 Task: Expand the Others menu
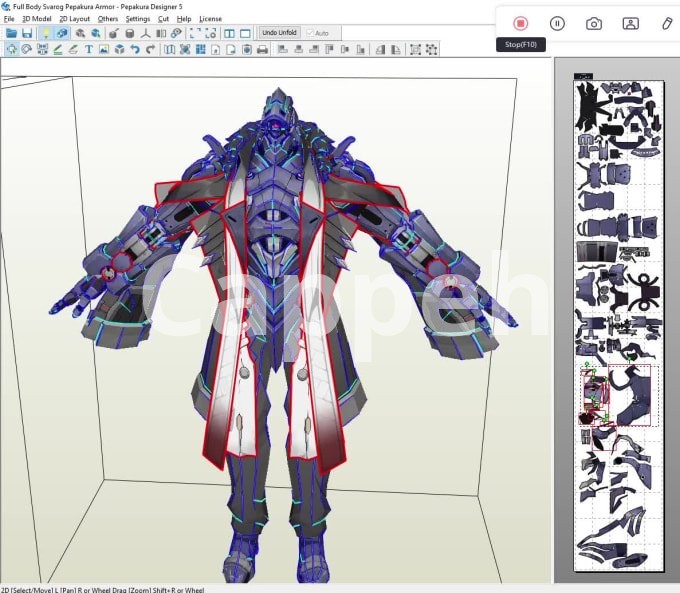(107, 19)
